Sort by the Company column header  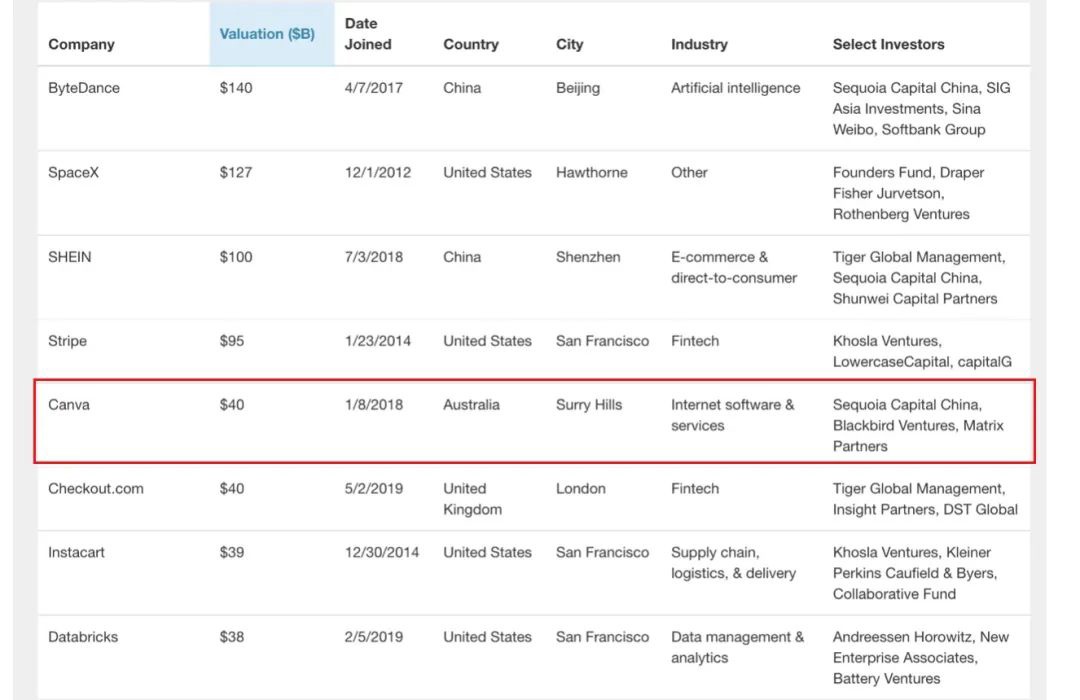81,44
